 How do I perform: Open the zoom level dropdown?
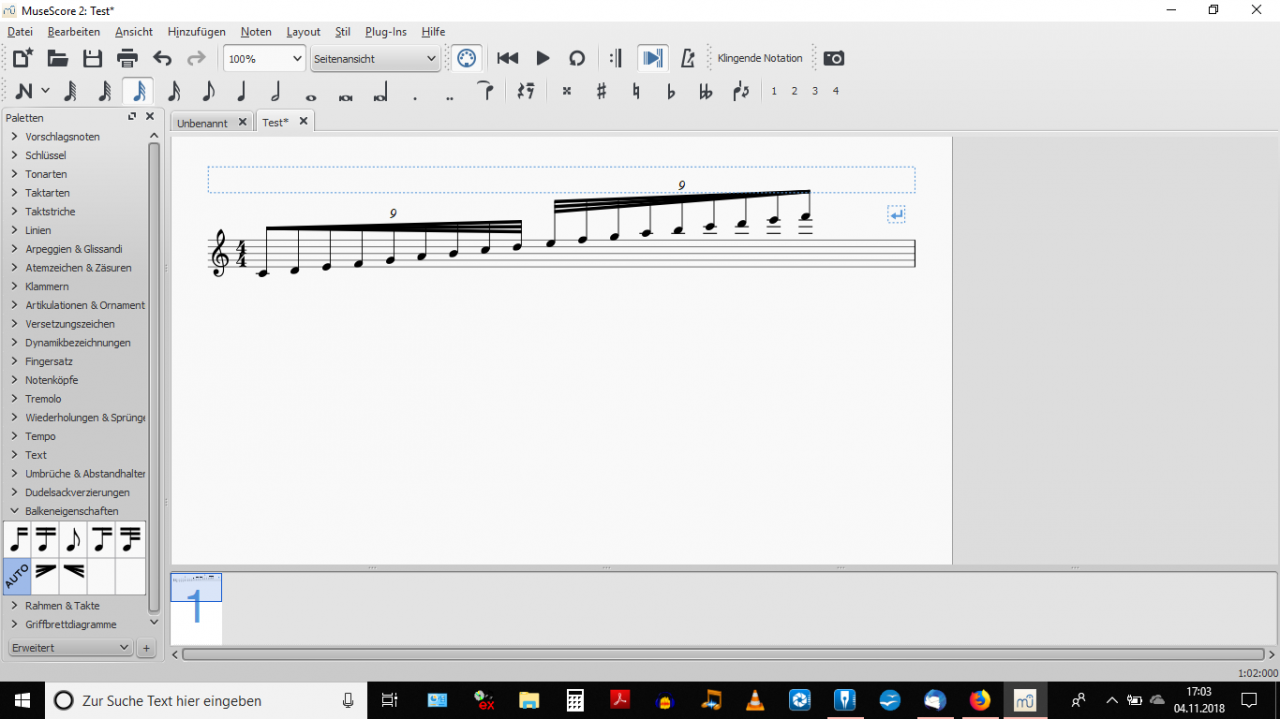click(x=264, y=59)
